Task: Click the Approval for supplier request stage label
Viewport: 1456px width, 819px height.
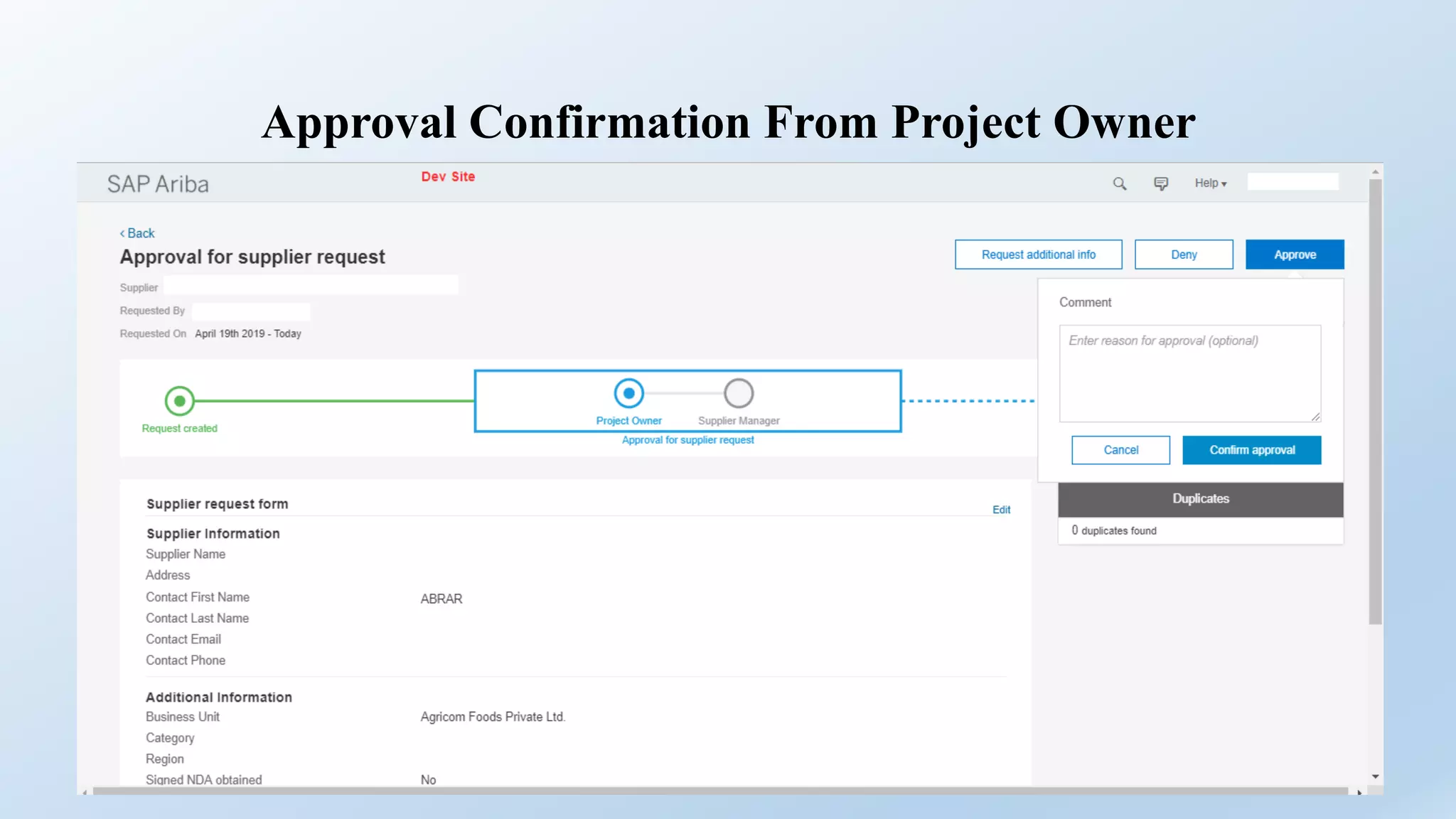Action: (x=687, y=440)
